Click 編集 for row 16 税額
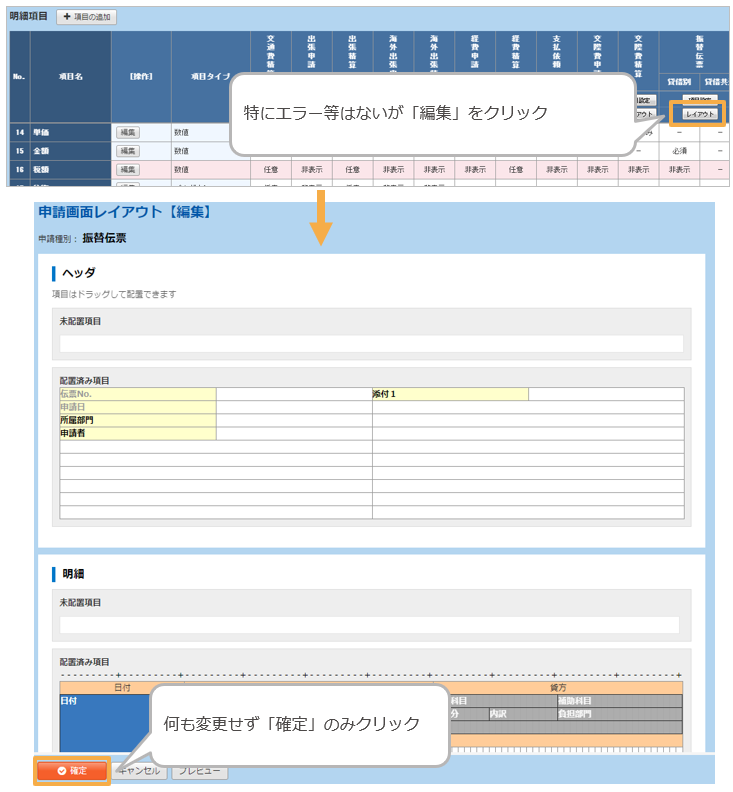Screen dimensions: 733x792 click(128, 170)
